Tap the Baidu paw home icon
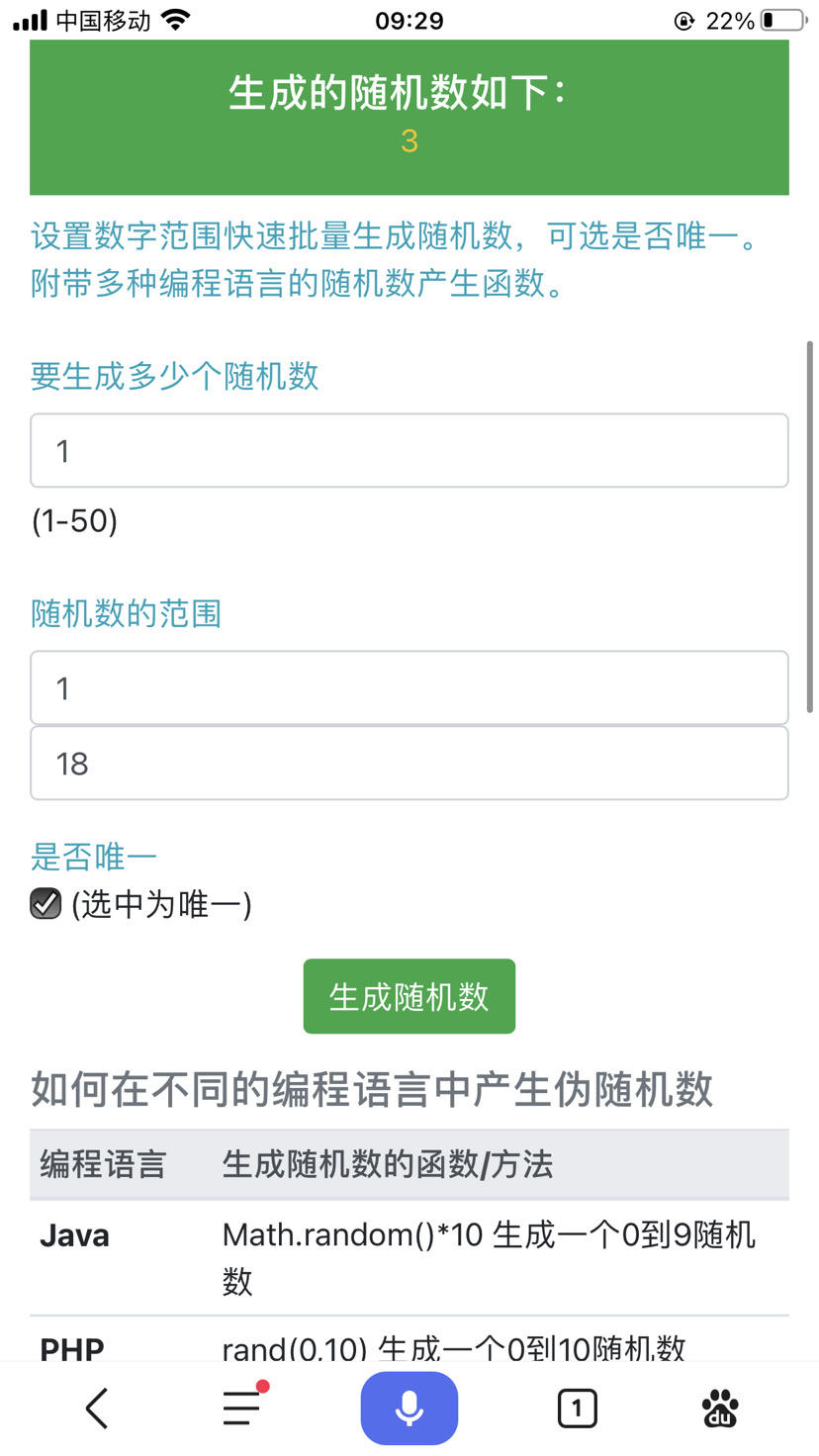The image size is (819, 1456). tap(721, 1408)
